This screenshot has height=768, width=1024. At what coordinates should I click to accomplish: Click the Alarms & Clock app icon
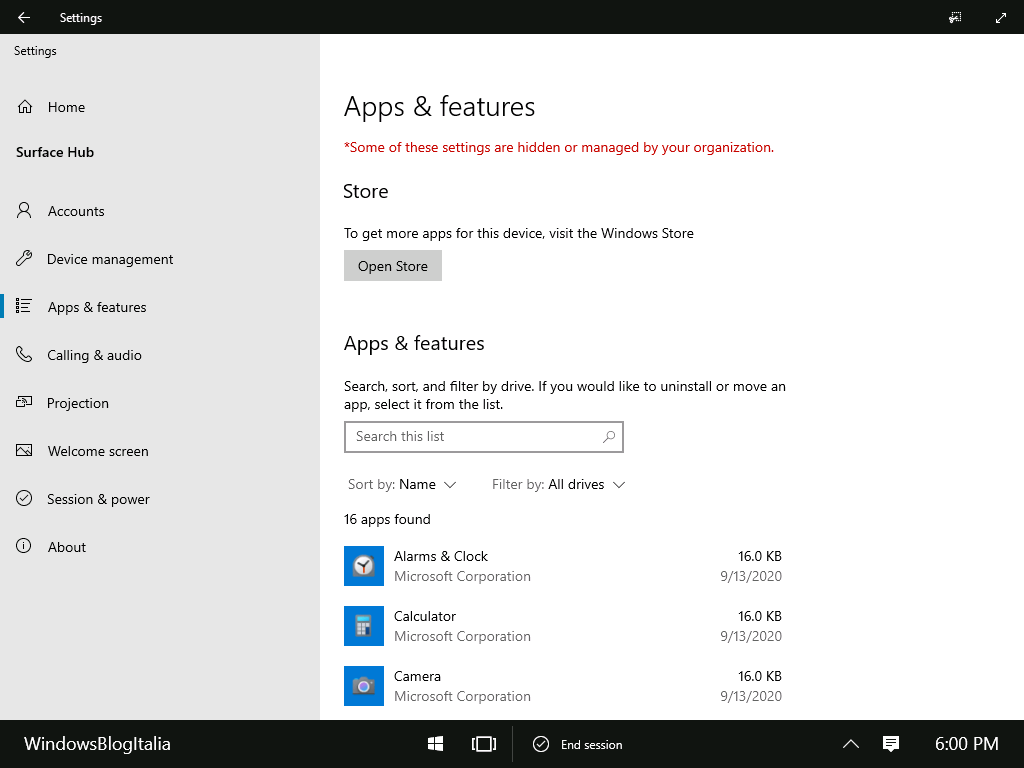click(x=364, y=566)
